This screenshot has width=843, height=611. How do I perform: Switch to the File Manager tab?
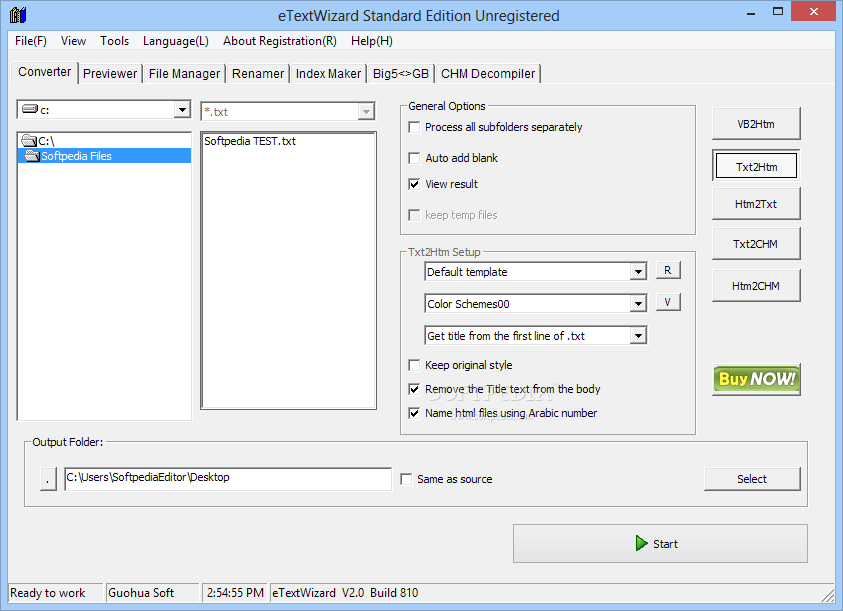pyautogui.click(x=184, y=74)
